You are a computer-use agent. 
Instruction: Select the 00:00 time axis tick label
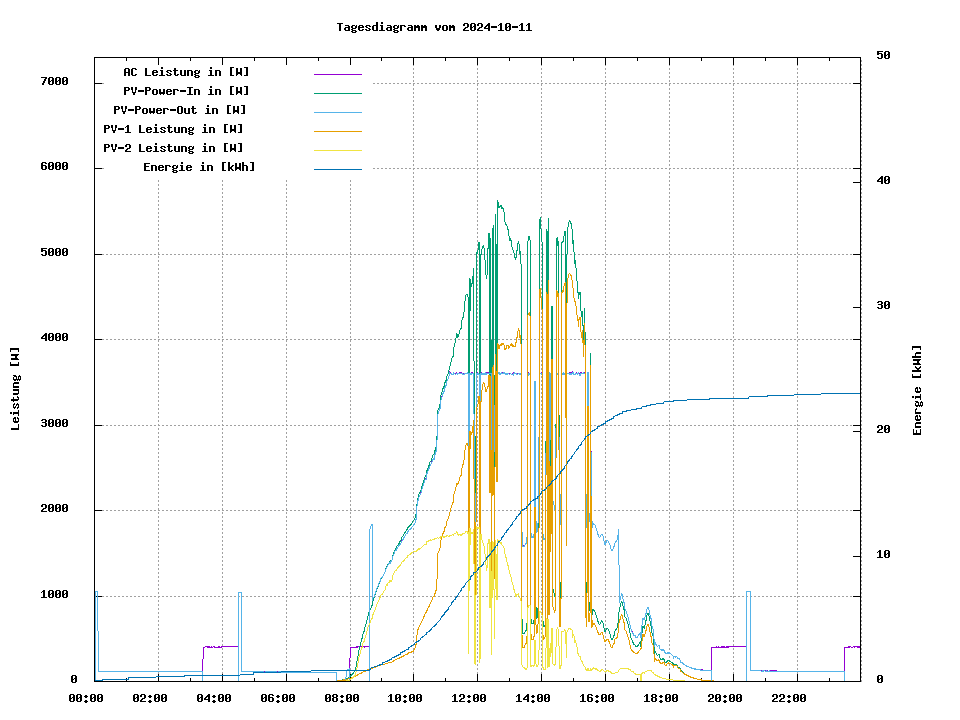pos(87,698)
